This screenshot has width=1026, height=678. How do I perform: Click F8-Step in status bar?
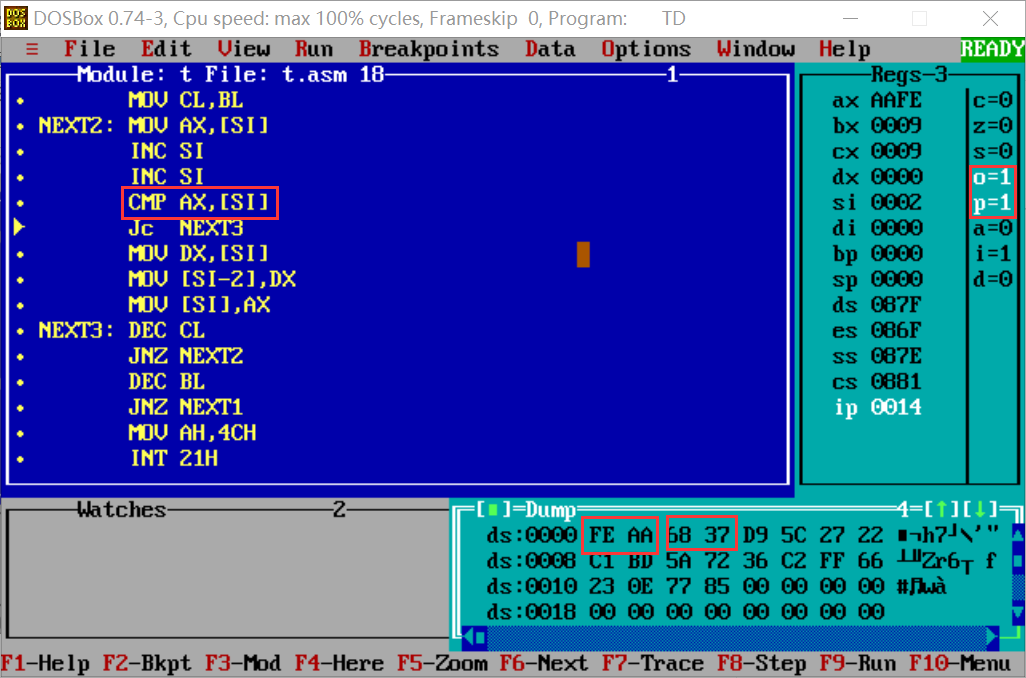[x=762, y=664]
